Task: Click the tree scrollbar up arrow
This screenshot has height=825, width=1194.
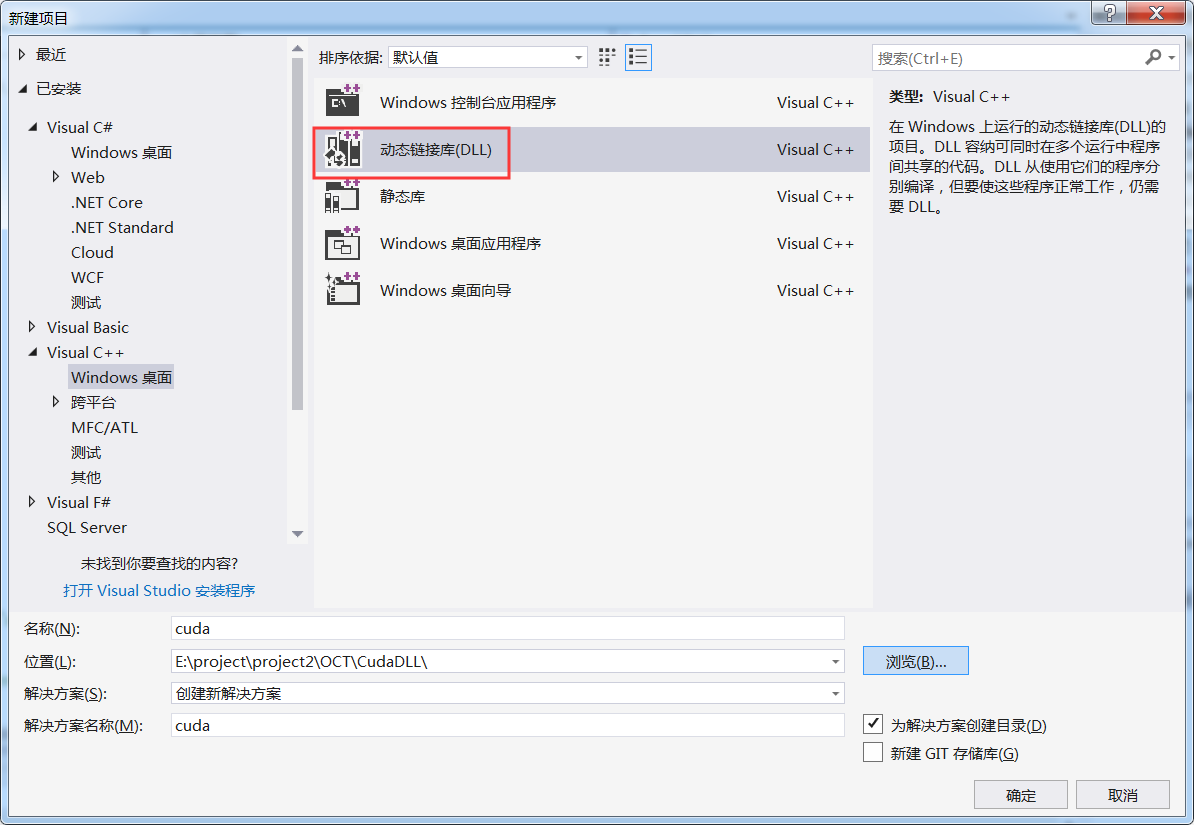Action: coord(298,49)
